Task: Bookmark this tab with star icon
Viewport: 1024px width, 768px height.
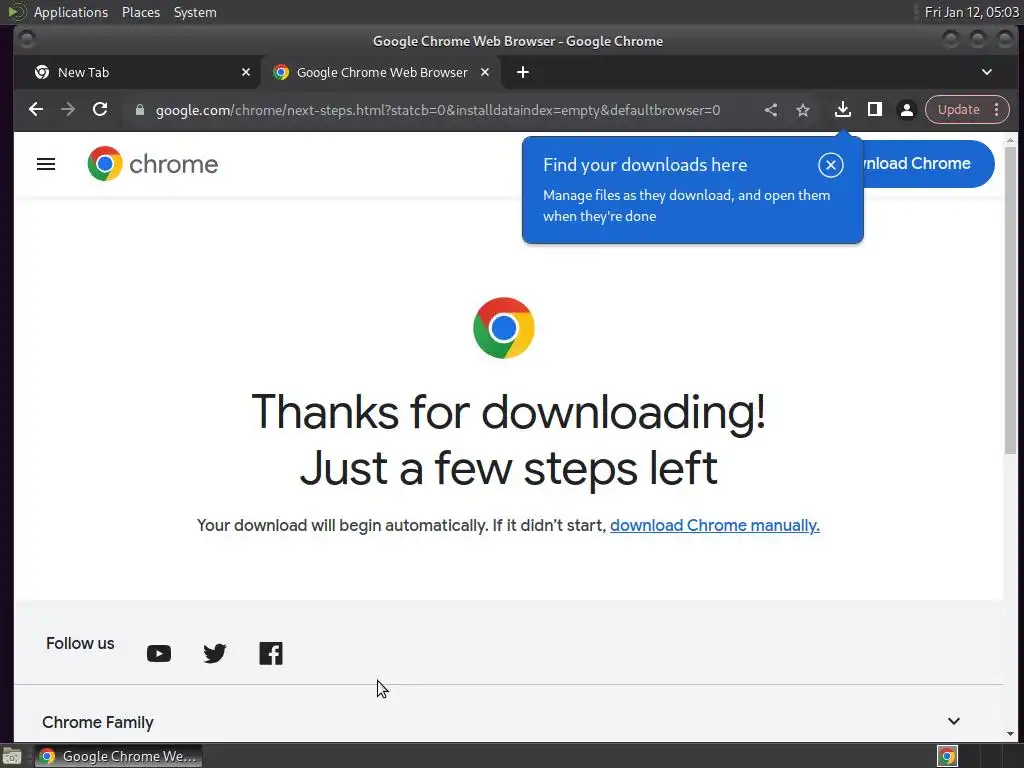Action: point(803,110)
